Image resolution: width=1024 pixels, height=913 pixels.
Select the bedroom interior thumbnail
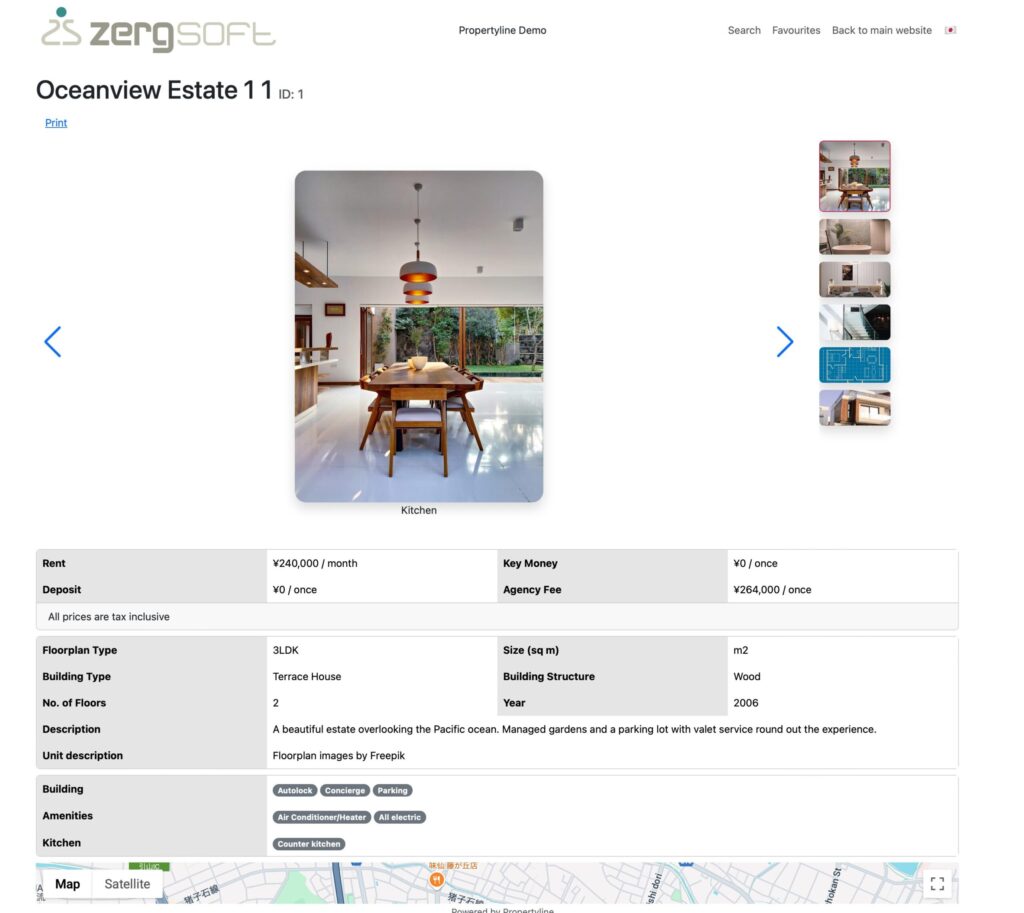(x=854, y=280)
